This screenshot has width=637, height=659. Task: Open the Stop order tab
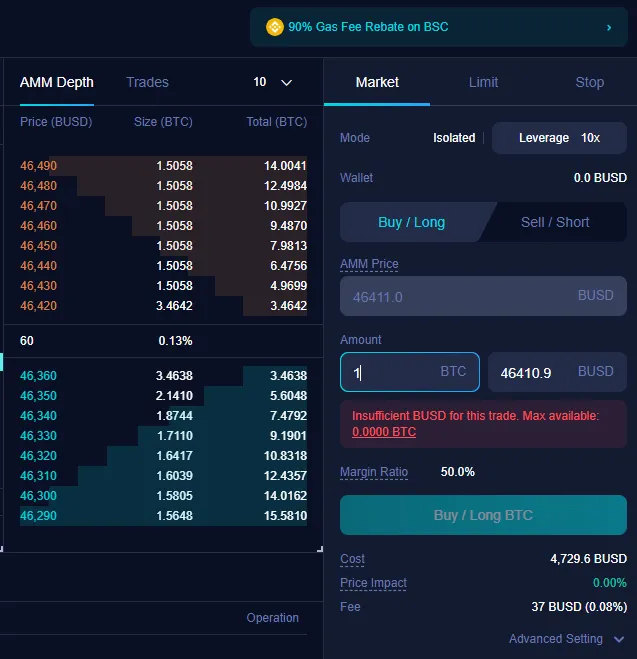click(x=590, y=82)
